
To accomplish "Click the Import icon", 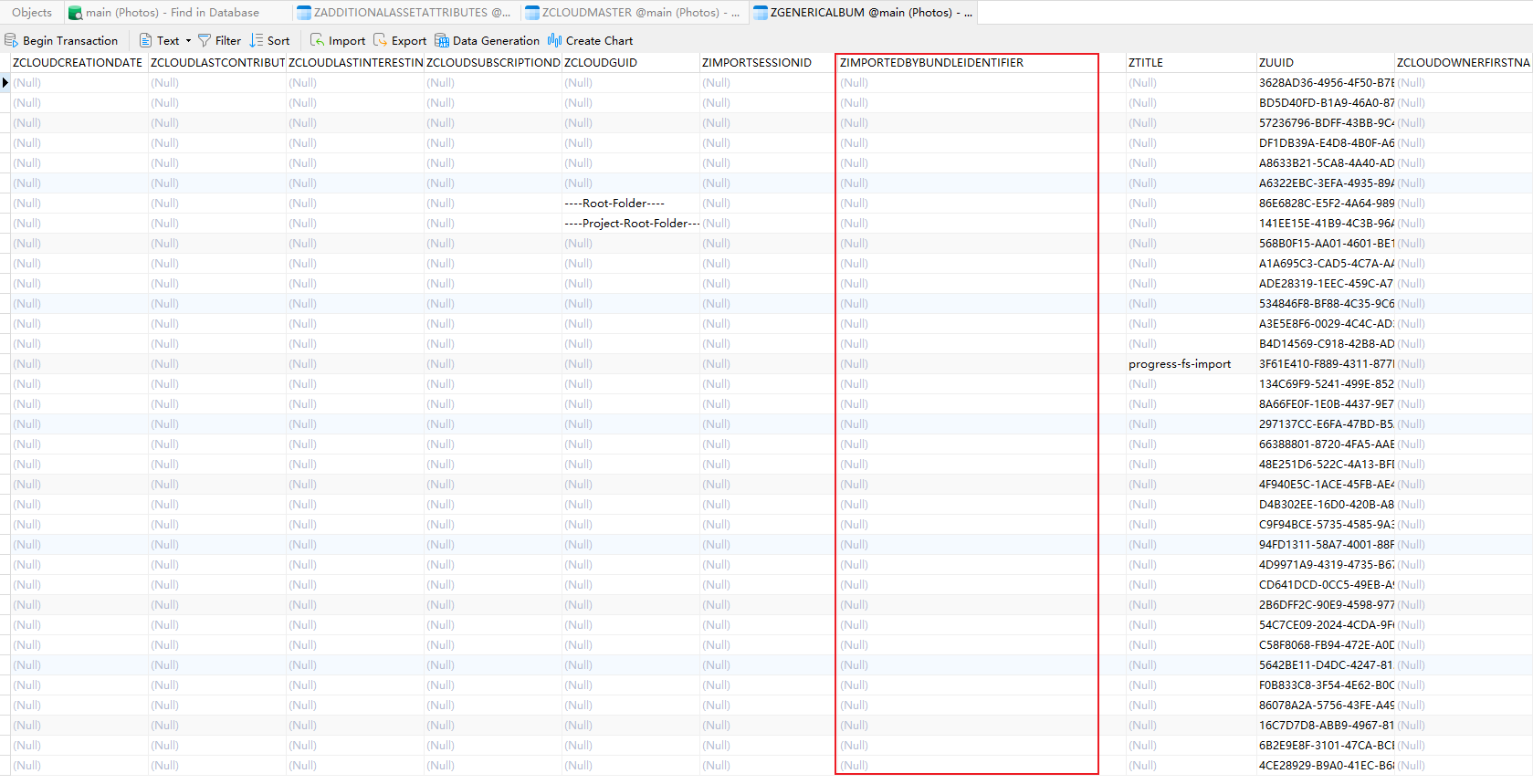I will [x=317, y=40].
